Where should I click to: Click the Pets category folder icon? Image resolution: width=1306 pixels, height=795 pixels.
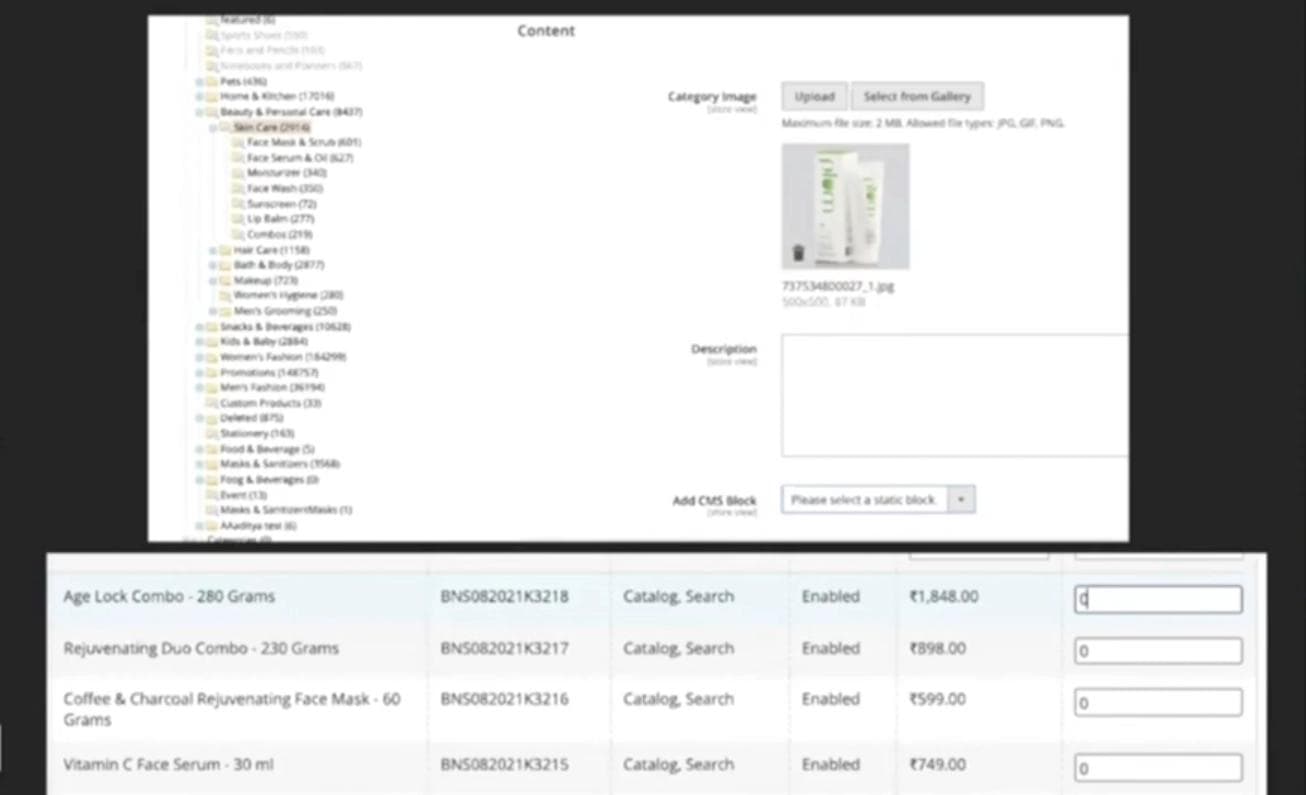tap(210, 80)
